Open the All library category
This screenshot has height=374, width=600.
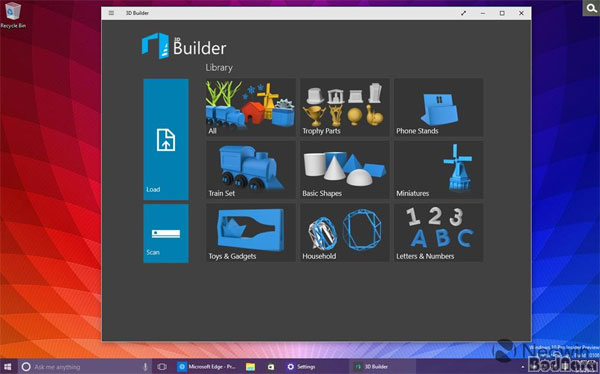[251, 108]
